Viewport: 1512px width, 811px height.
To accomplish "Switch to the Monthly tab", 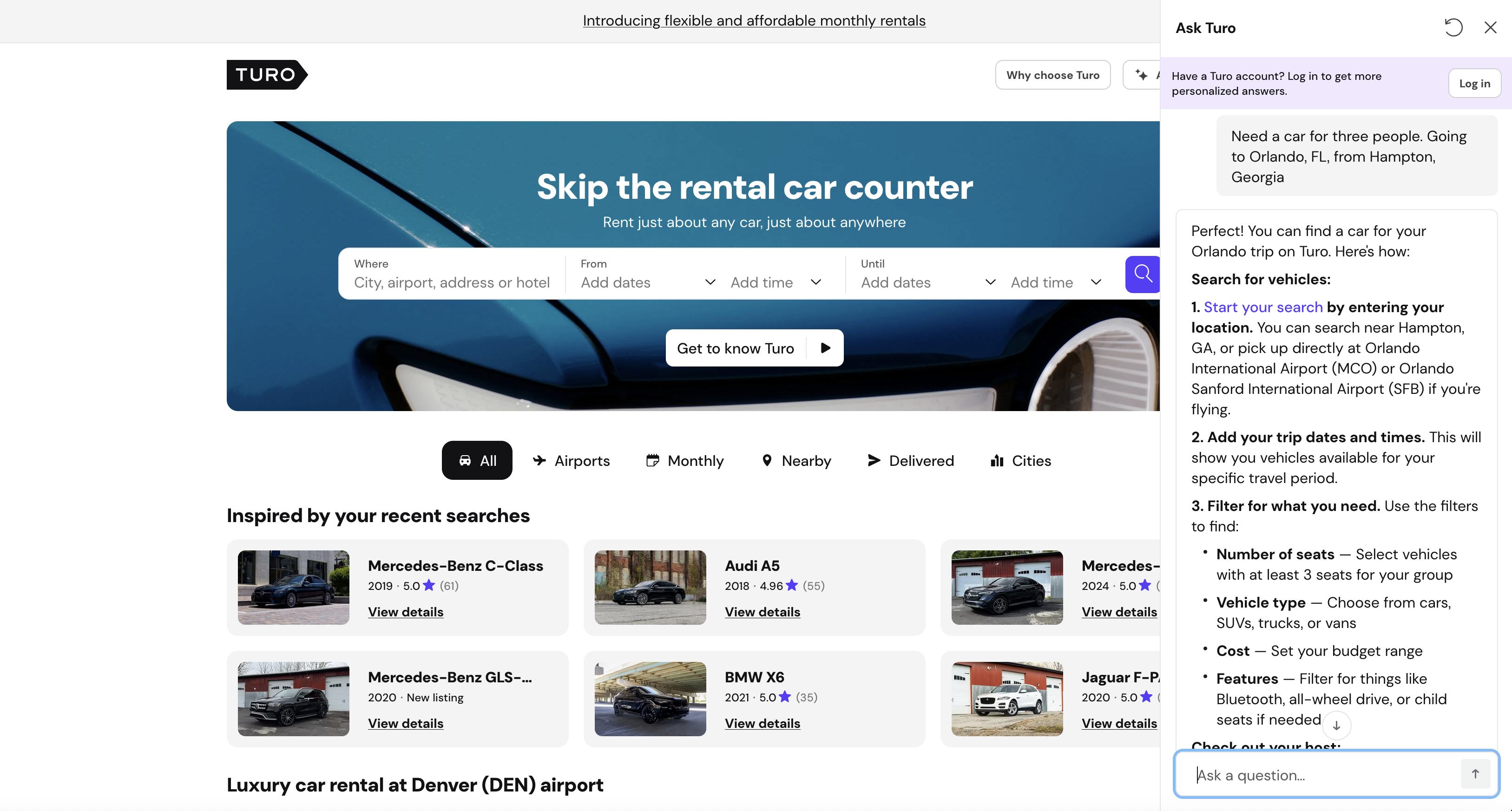I will point(685,461).
